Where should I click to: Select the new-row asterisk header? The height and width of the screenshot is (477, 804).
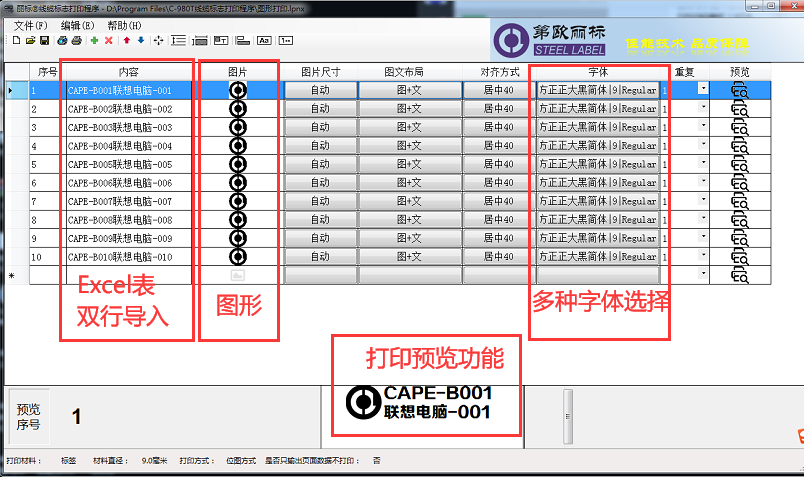click(17, 275)
